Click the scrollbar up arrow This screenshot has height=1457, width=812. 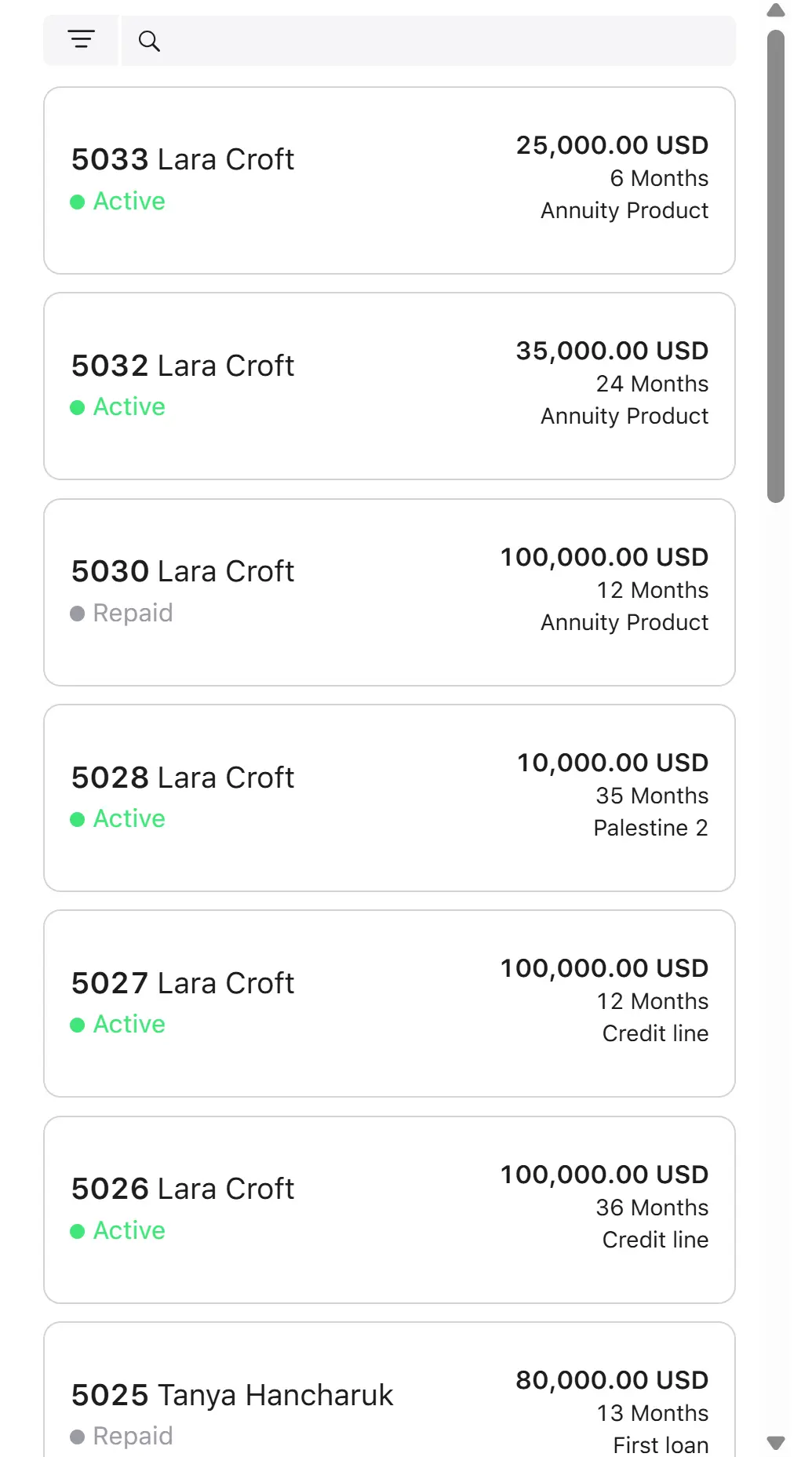776,10
